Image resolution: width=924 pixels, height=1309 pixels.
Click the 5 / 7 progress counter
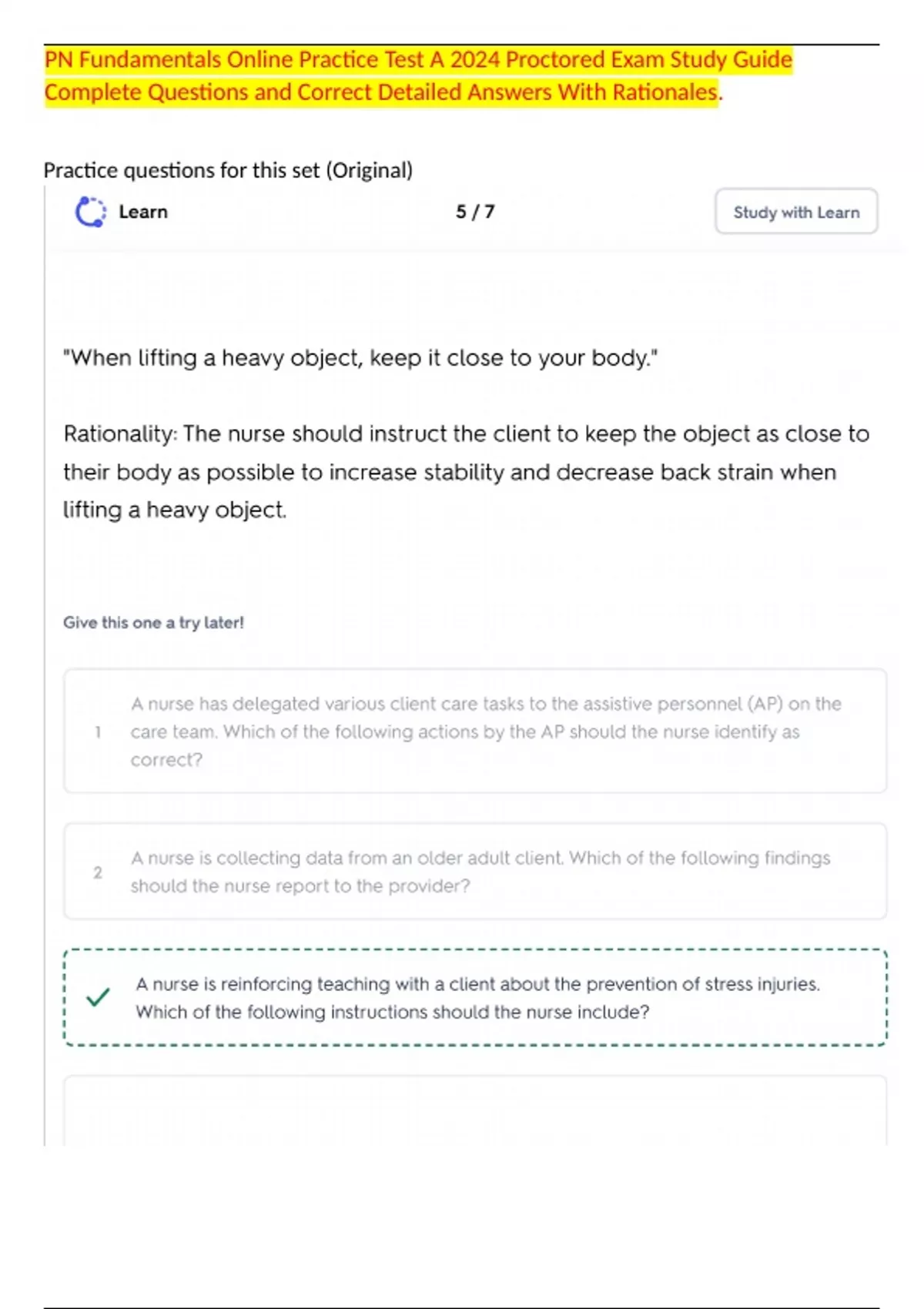tap(475, 212)
